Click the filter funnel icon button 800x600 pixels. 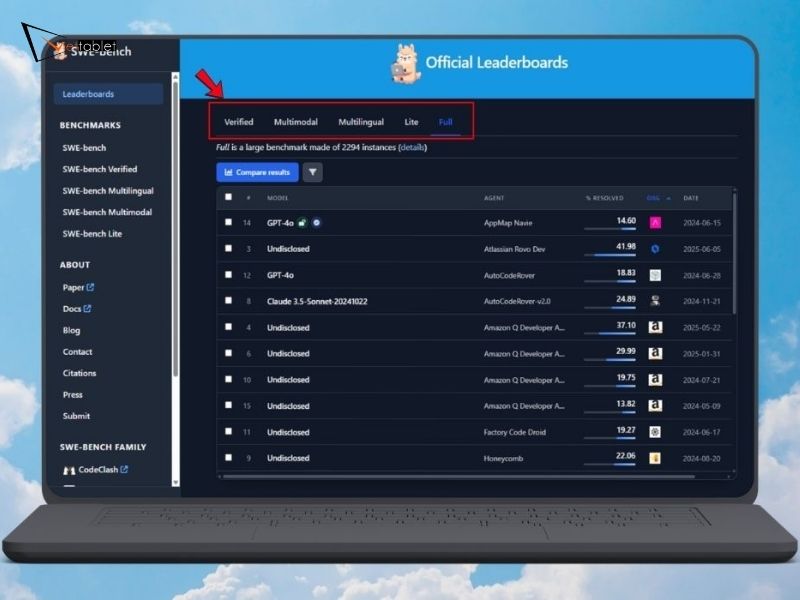[312, 172]
